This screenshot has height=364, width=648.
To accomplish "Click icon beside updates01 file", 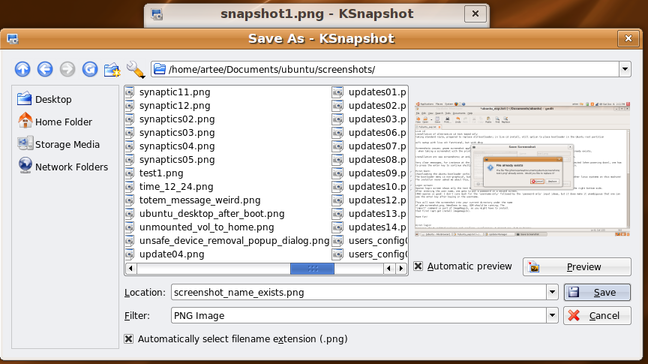I will [338, 92].
